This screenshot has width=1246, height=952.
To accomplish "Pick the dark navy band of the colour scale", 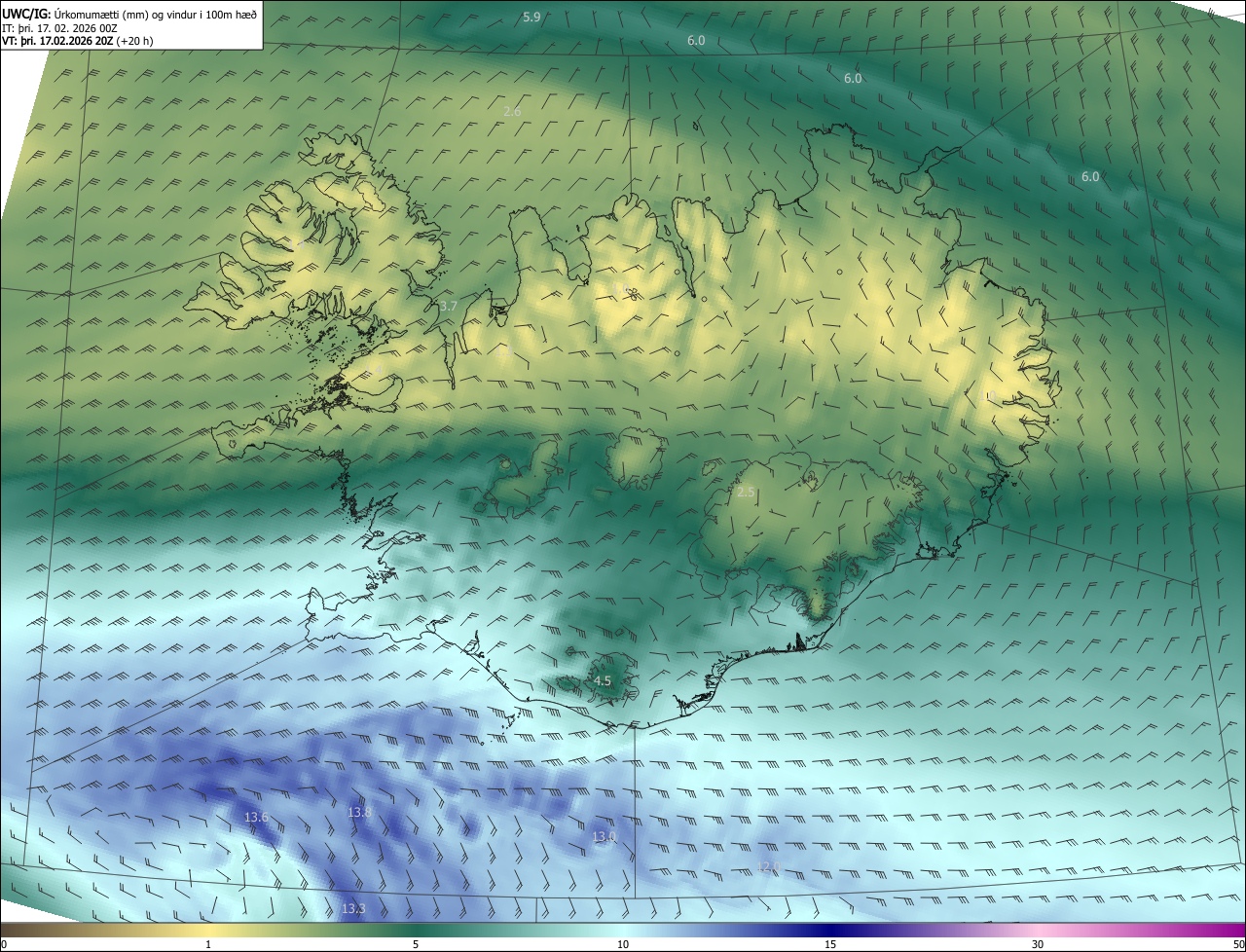I will [x=830, y=931].
